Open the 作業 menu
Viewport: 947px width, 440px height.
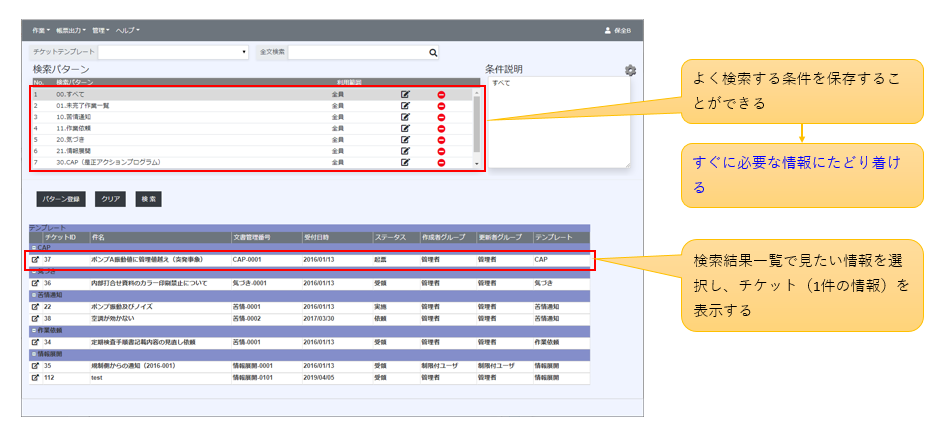[41, 31]
